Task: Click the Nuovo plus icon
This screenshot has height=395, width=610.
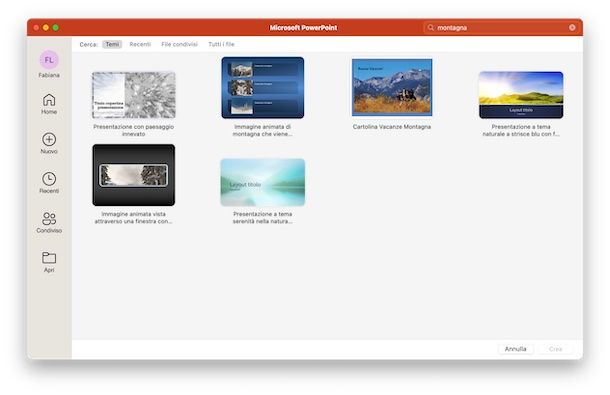Action: tap(49, 139)
